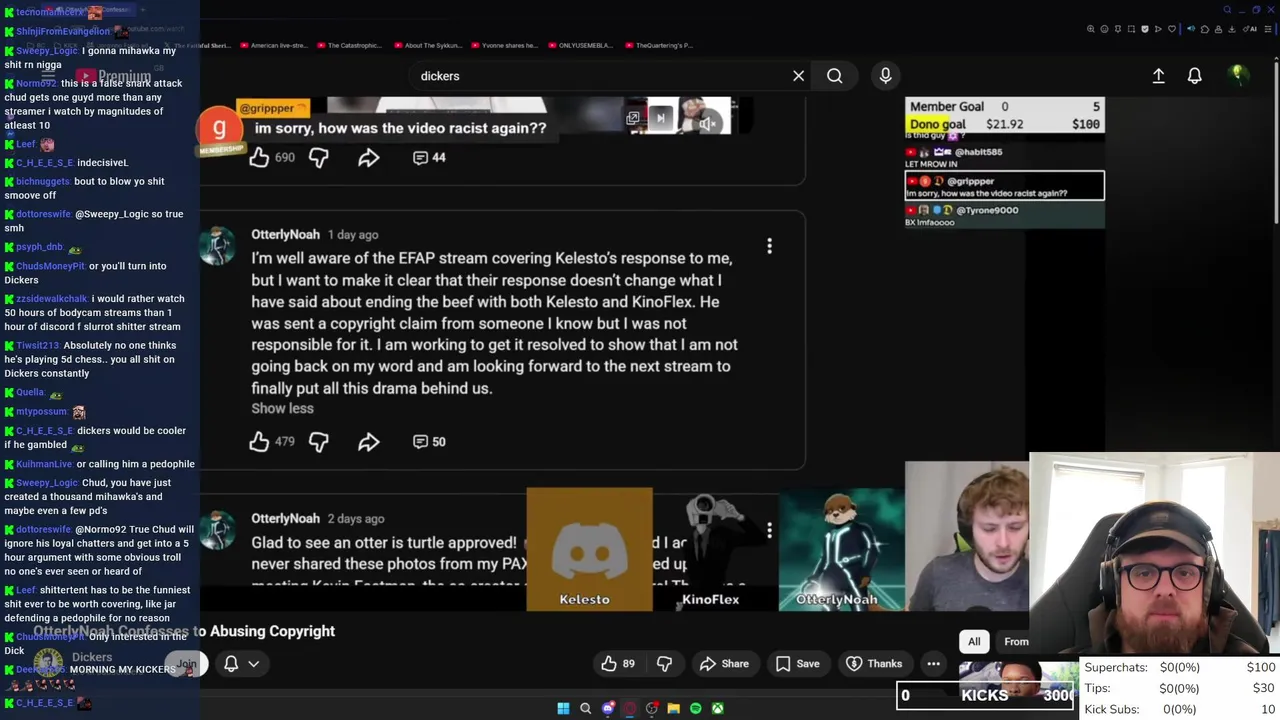The width and height of the screenshot is (1280, 720).
Task: Open Windows taskbar search
Action: point(586,708)
